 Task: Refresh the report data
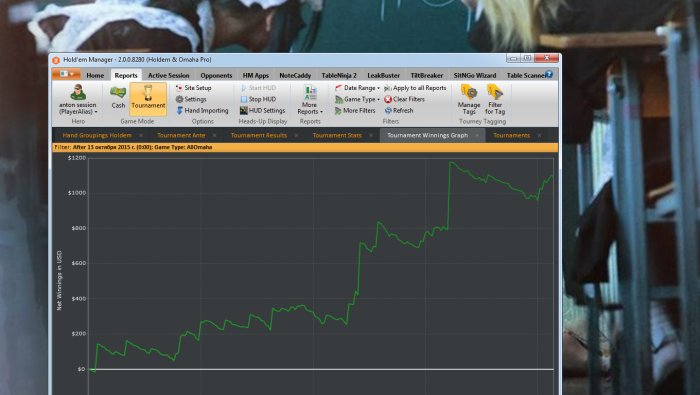[x=399, y=110]
